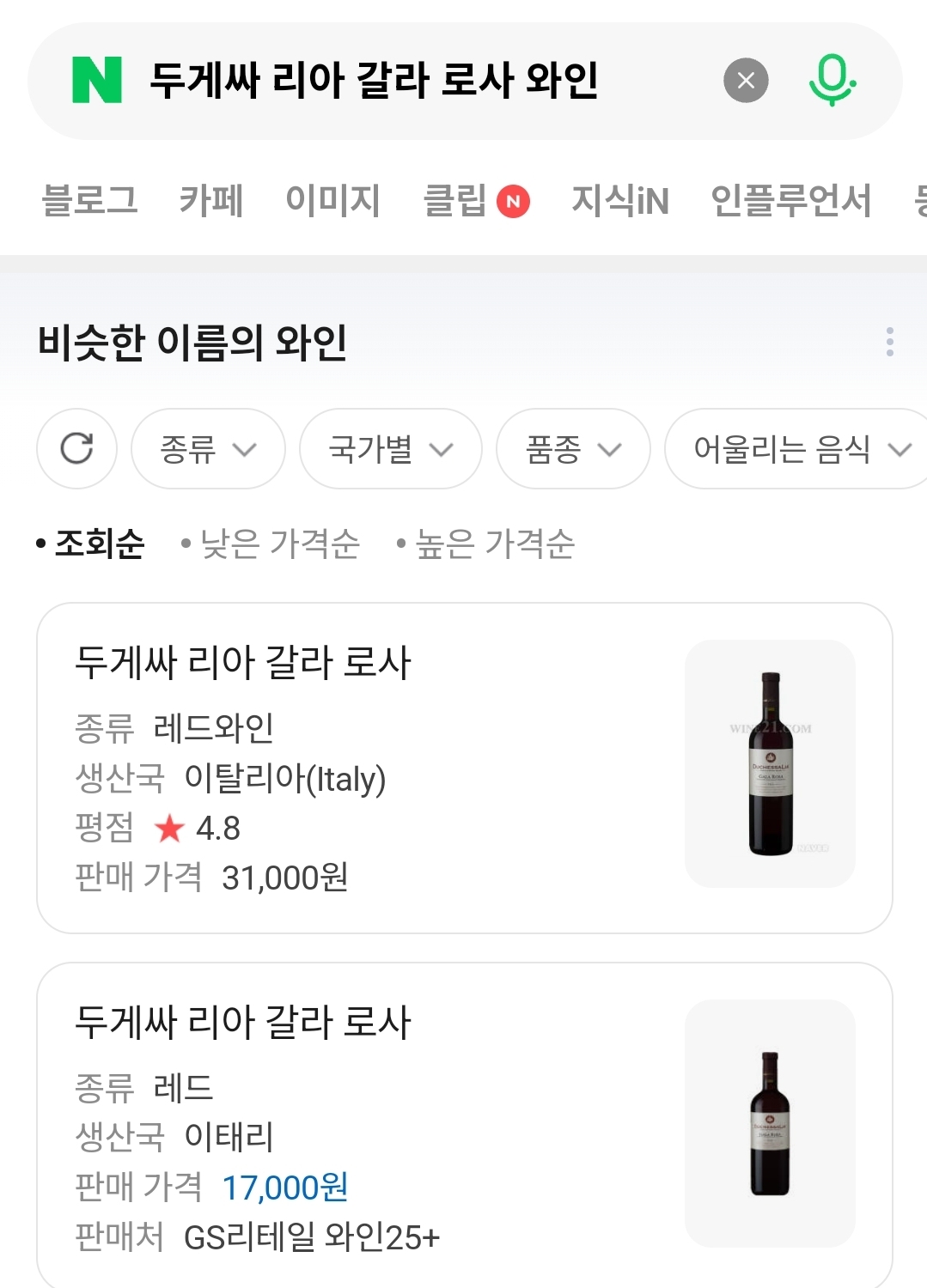Open first 두게싸 리아 갈라 로사 title
This screenshot has width=927, height=1288.
[x=243, y=663]
